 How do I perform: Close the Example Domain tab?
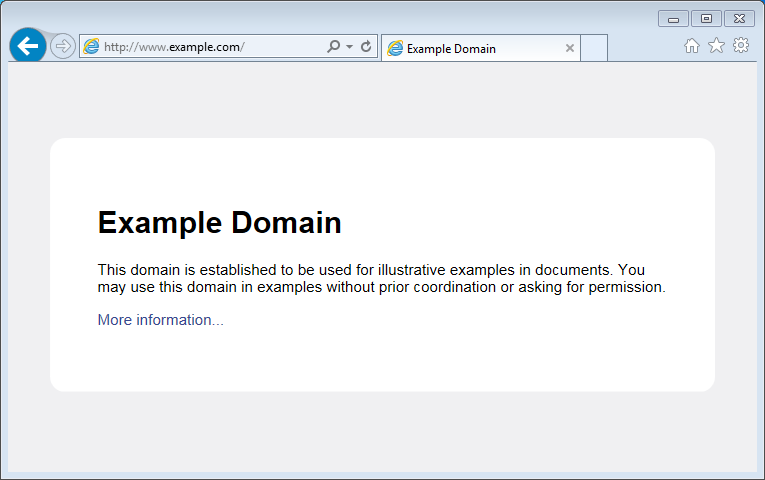tap(570, 48)
